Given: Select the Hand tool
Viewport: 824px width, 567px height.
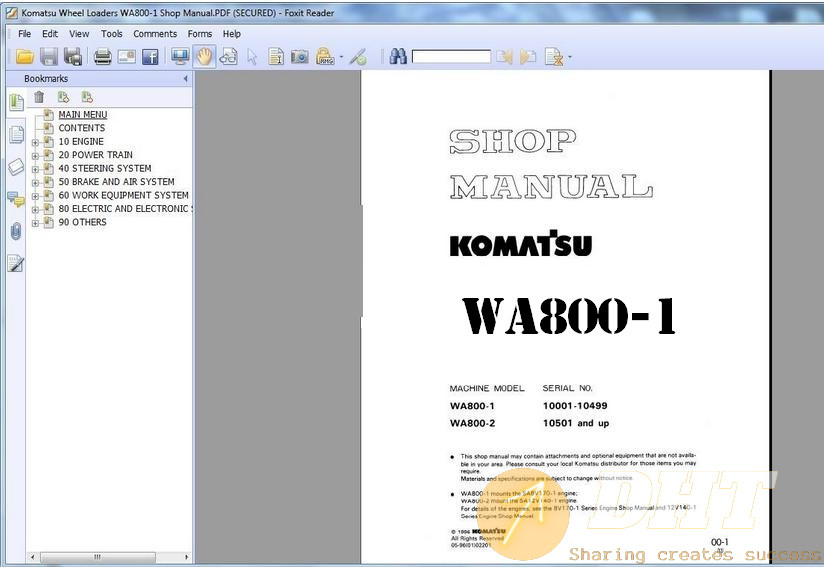Looking at the screenshot, I should [204, 56].
